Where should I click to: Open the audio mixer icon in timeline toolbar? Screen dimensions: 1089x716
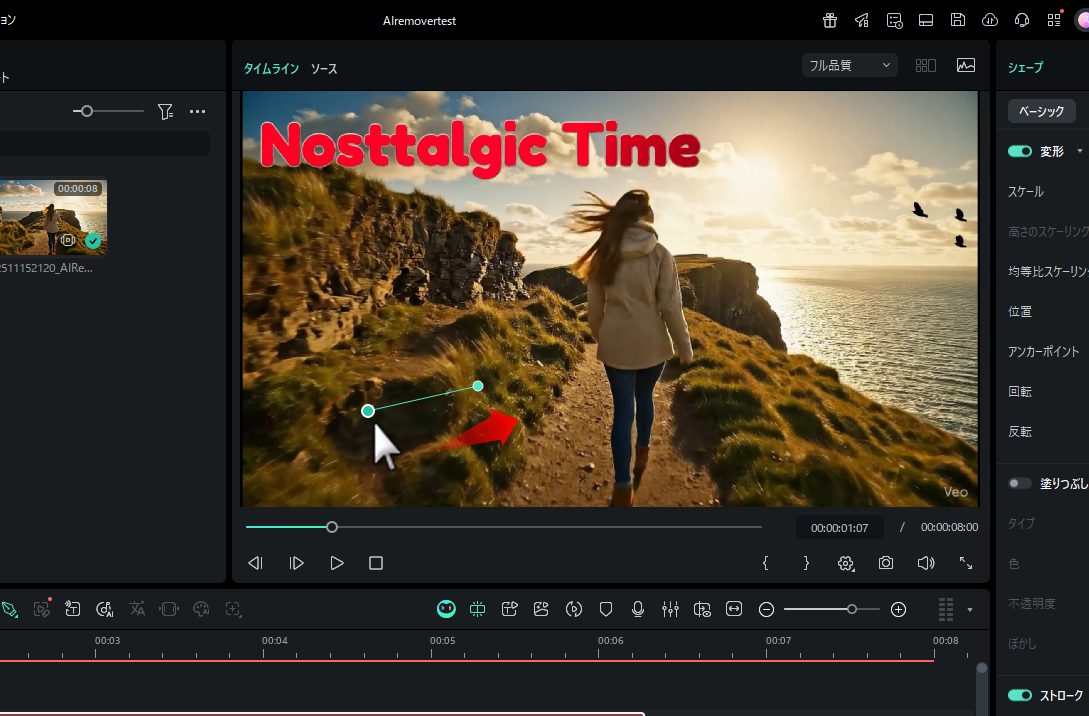(670, 609)
